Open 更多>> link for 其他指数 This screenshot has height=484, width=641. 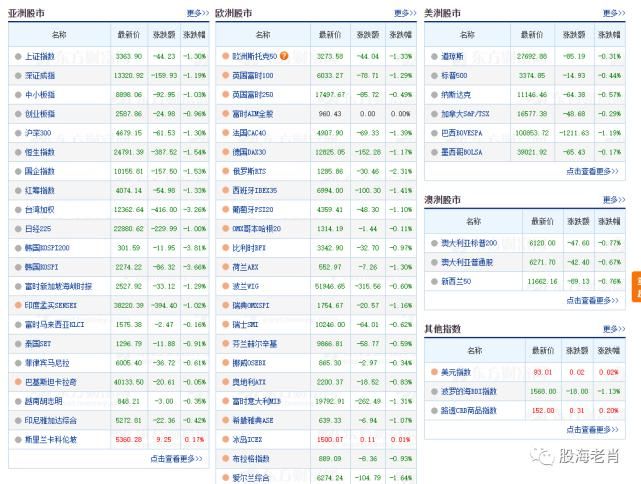pyautogui.click(x=614, y=329)
